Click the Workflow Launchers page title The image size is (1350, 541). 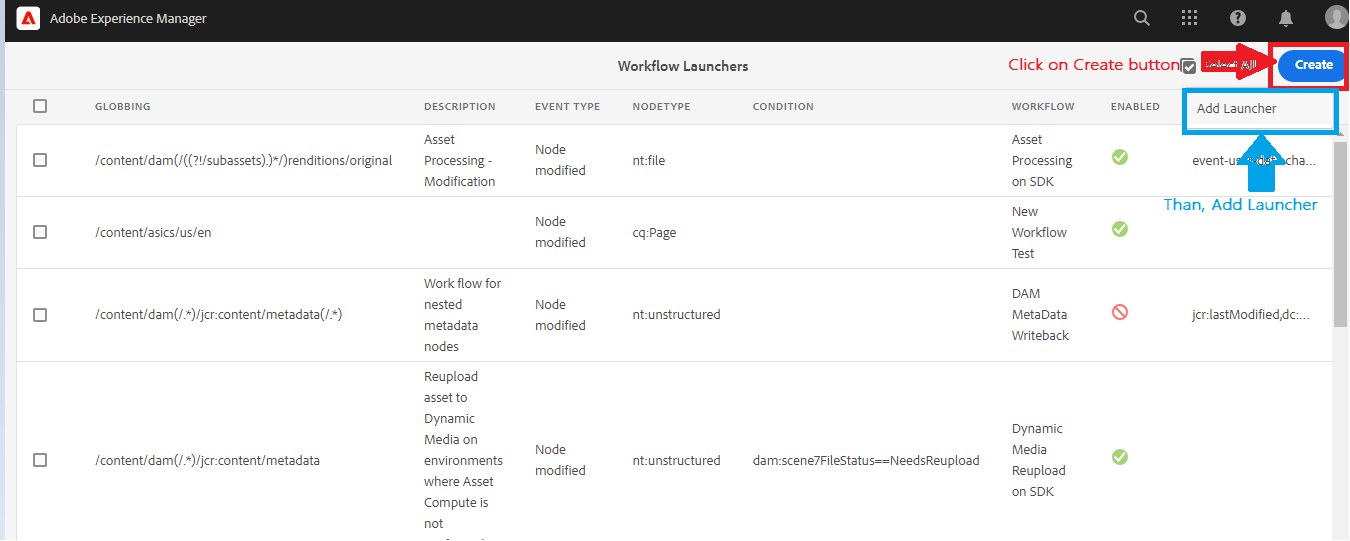[x=683, y=66]
